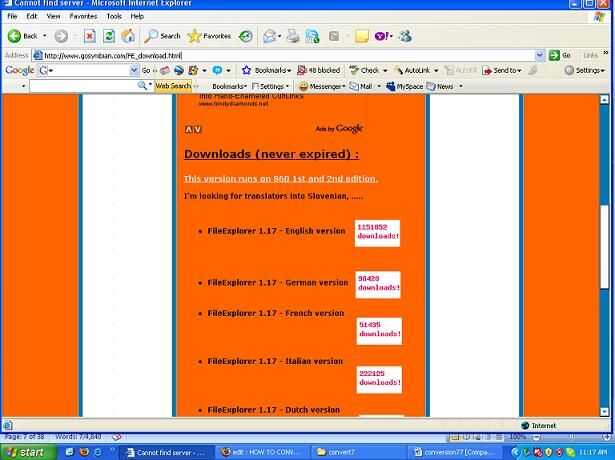Click the page scrollbar up arrow
The width and height of the screenshot is (615, 460).
(x=604, y=99)
